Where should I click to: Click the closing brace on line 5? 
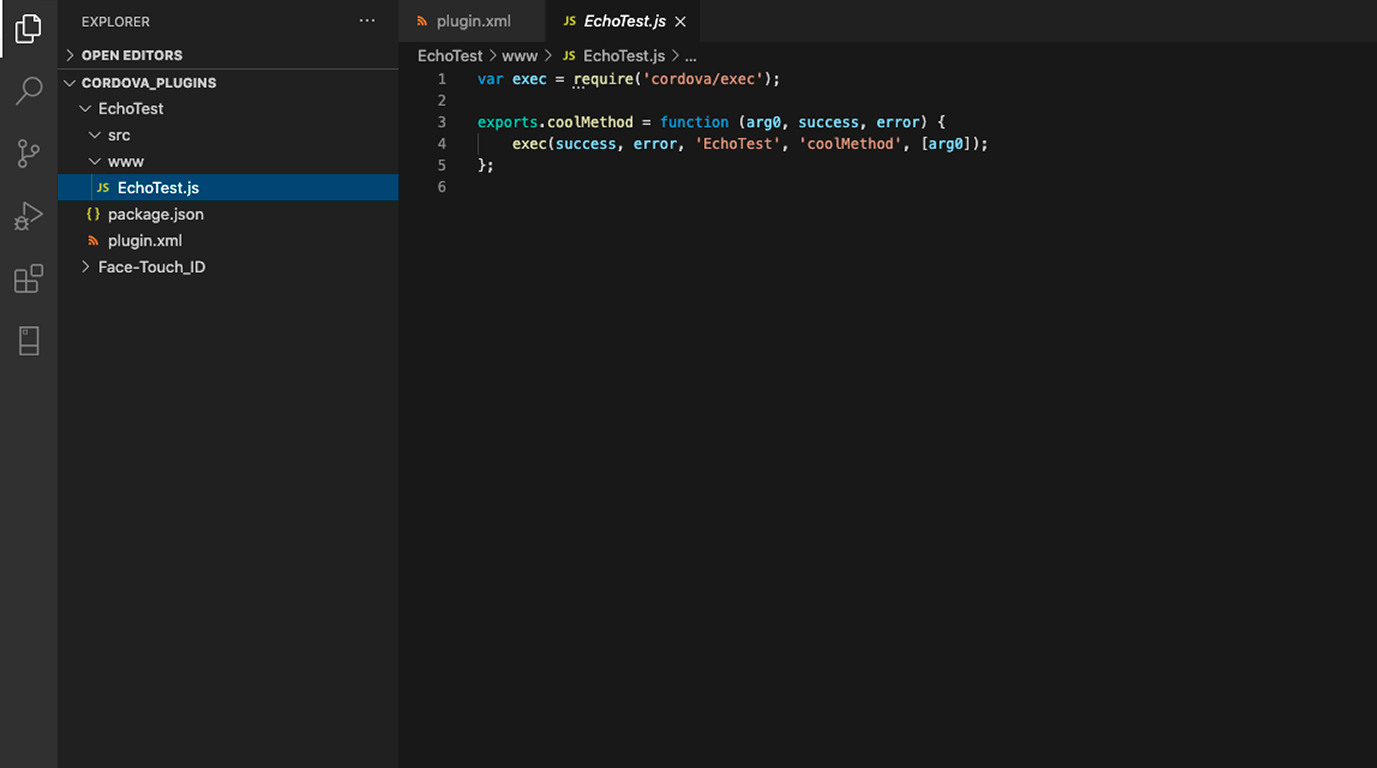pyautogui.click(x=482, y=165)
